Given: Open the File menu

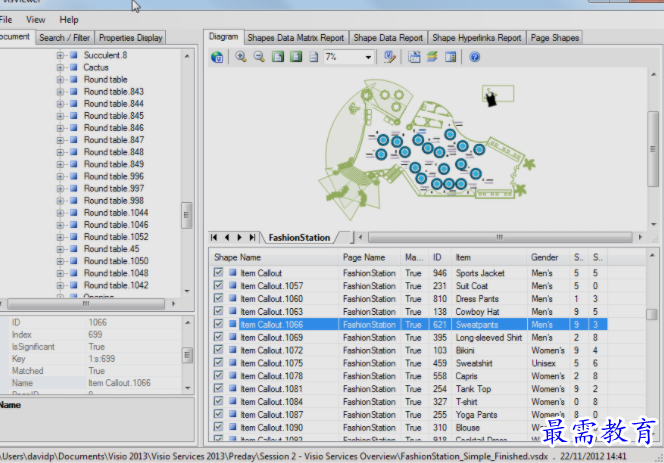Looking at the screenshot, I should pyautogui.click(x=6, y=19).
